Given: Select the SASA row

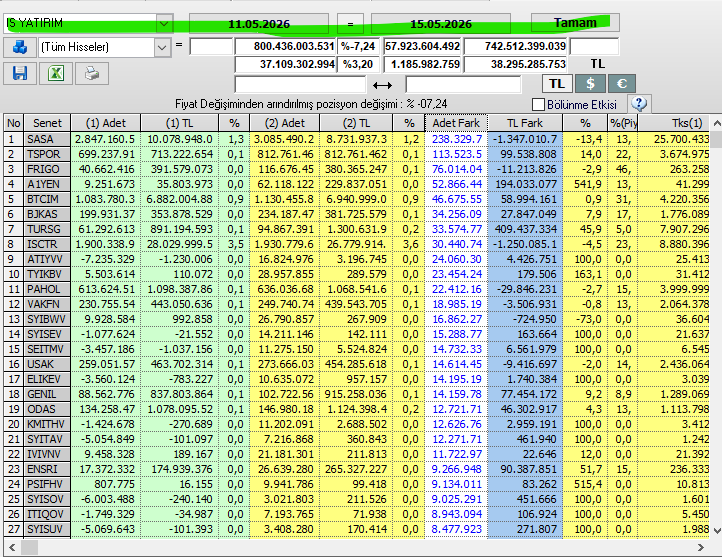Looking at the screenshot, I should coord(356,139).
